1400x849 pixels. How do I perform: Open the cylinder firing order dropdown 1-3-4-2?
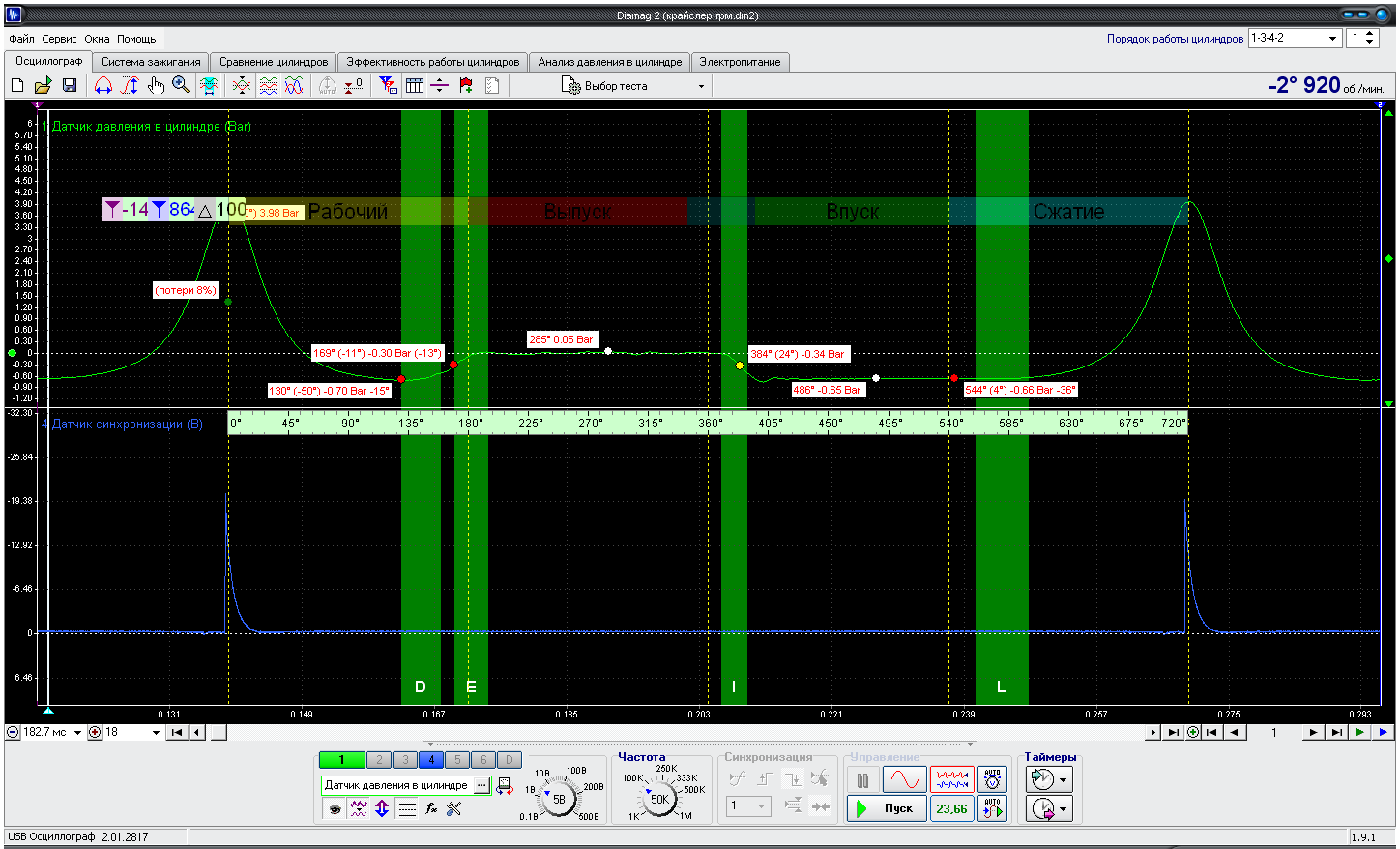point(1296,38)
